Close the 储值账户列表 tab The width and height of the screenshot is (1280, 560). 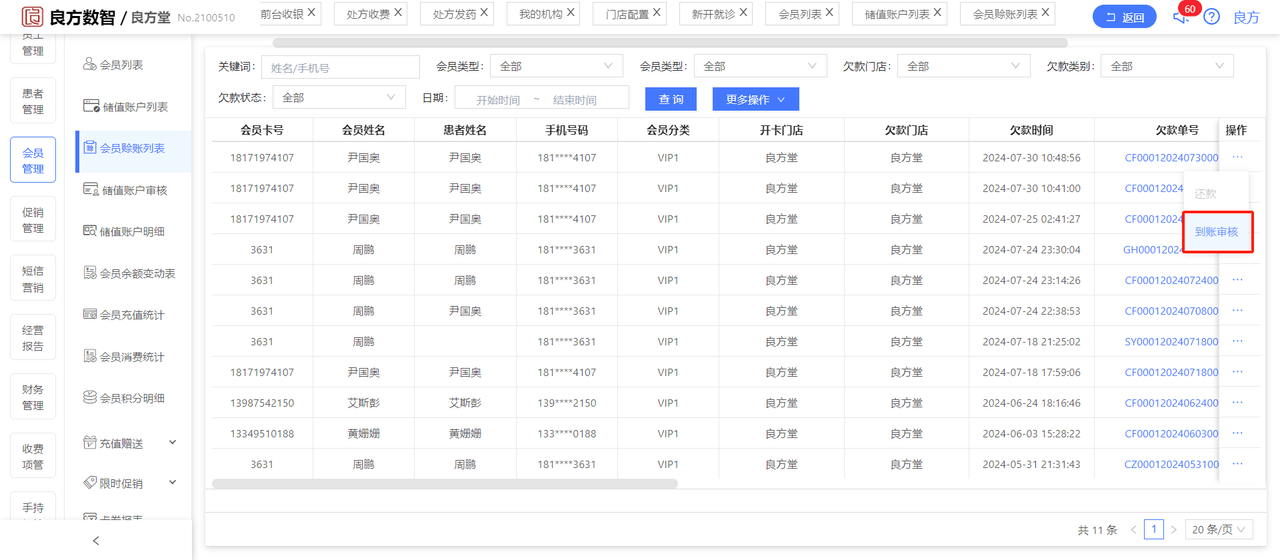coord(938,13)
